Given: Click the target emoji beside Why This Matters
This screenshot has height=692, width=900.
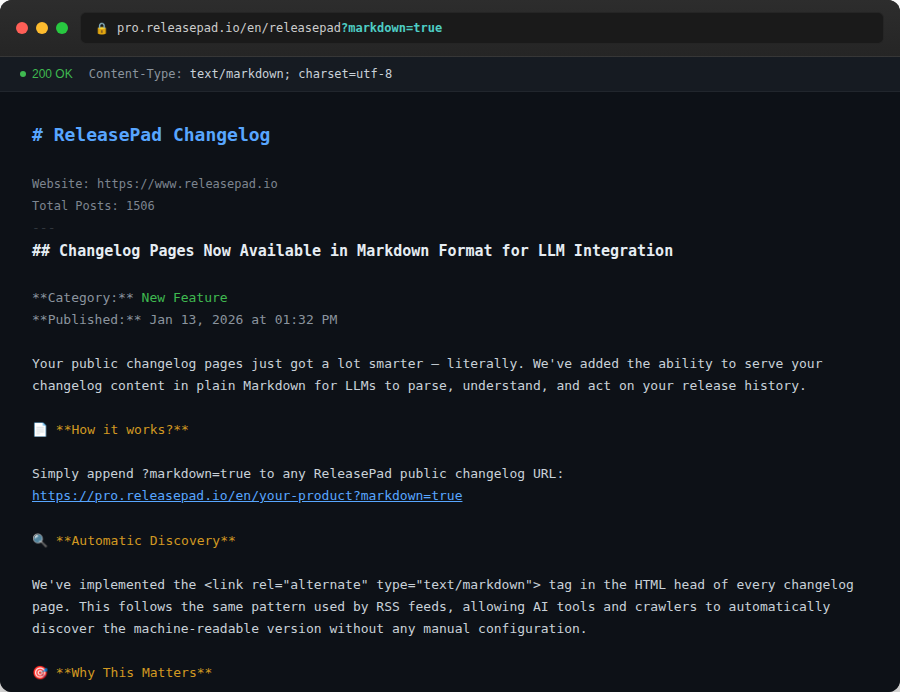Looking at the screenshot, I should tap(40, 673).
